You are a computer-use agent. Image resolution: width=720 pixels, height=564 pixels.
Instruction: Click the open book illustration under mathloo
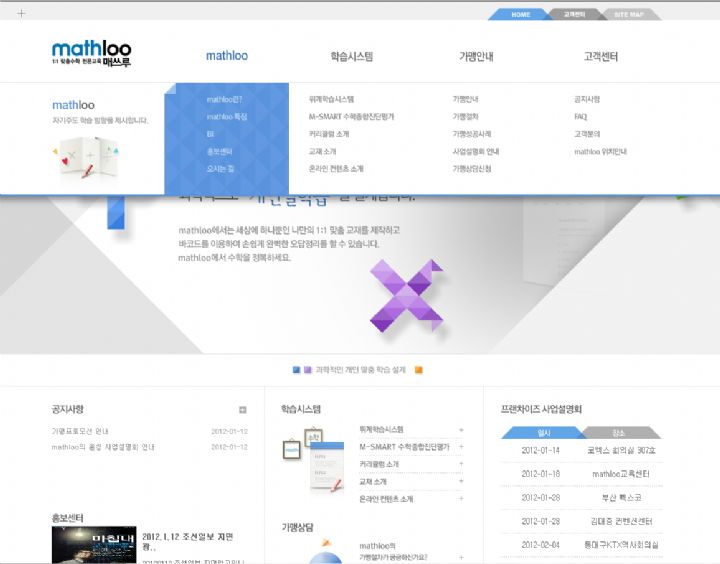pos(86,157)
